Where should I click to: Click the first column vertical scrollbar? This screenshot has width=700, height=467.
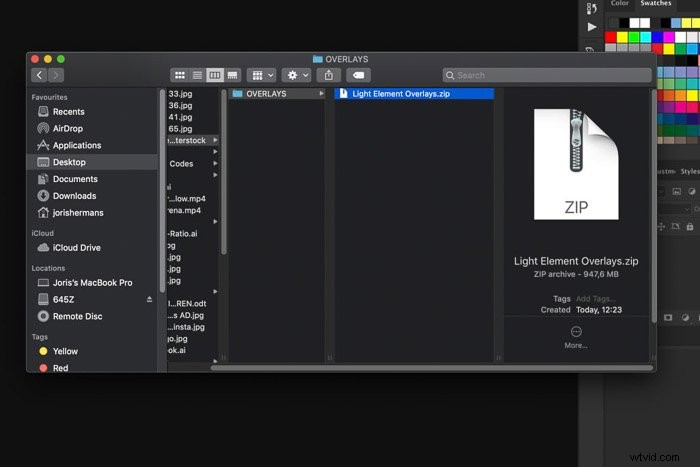(x=224, y=172)
